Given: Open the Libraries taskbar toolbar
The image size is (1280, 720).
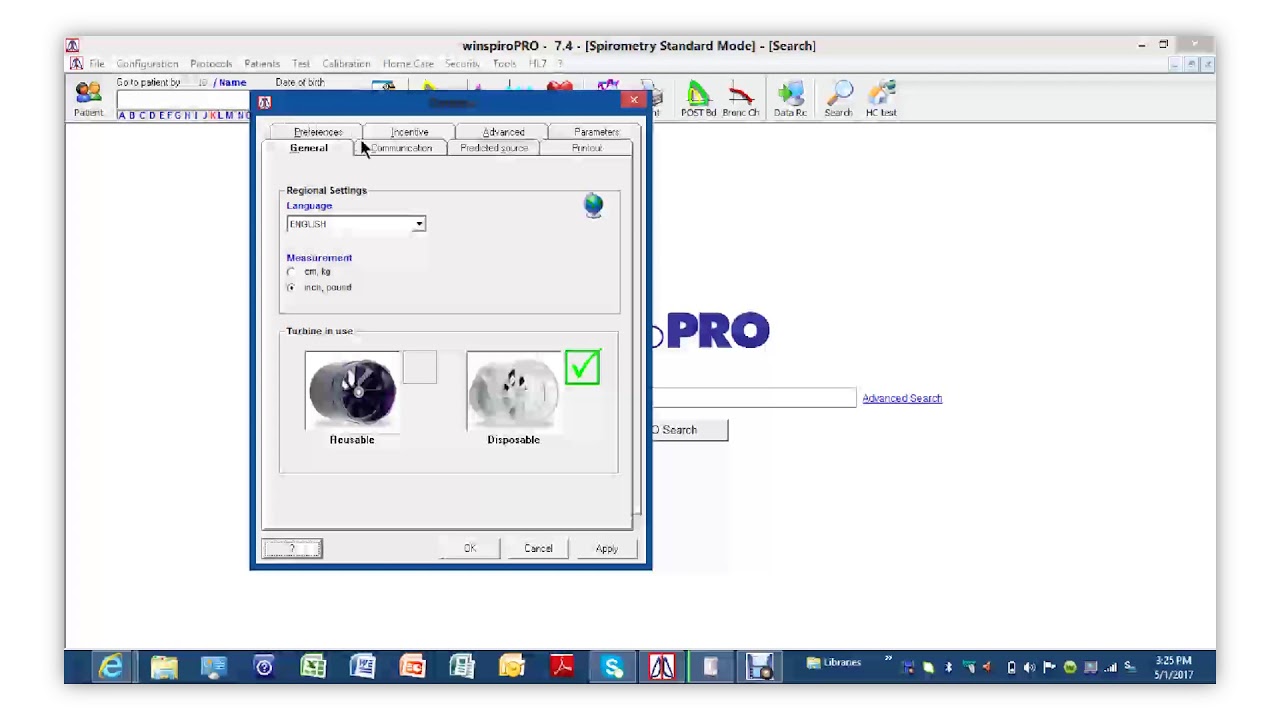Looking at the screenshot, I should click(x=834, y=662).
